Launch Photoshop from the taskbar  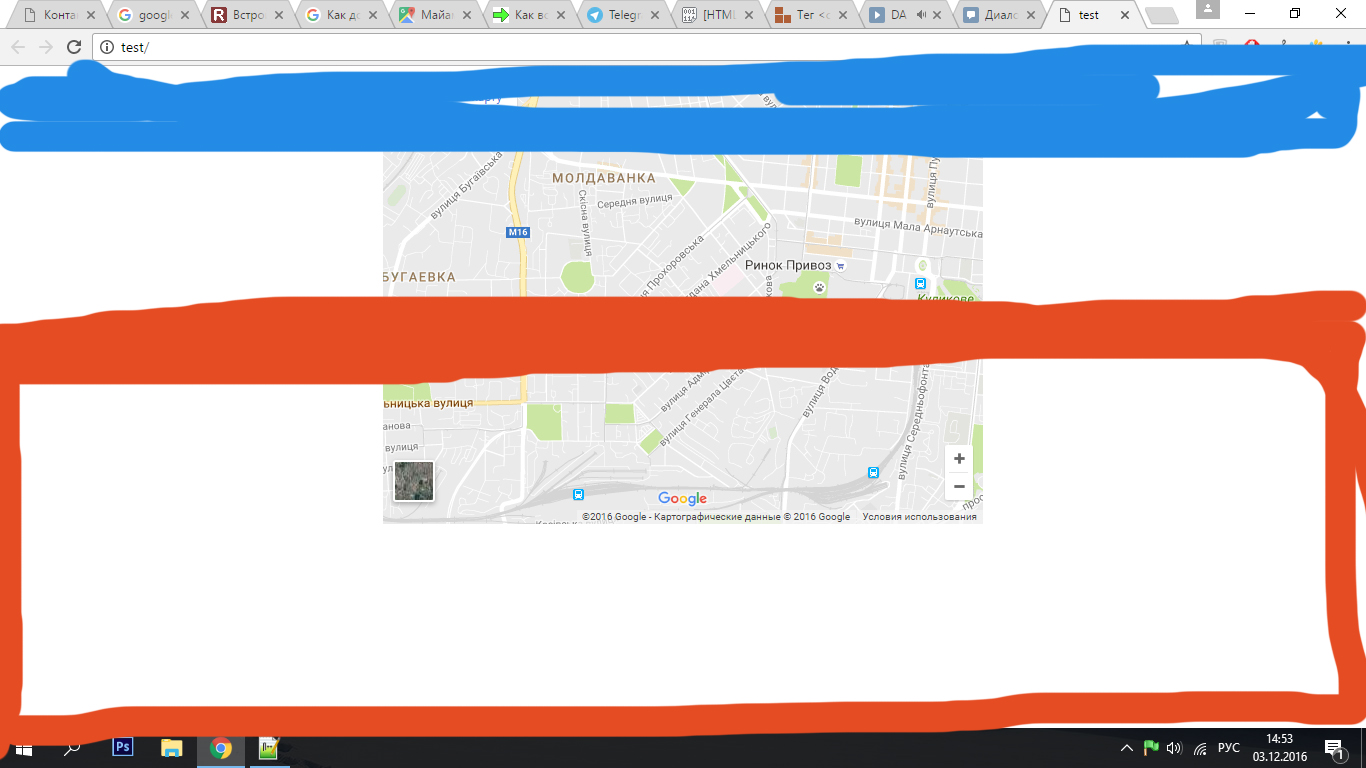123,747
